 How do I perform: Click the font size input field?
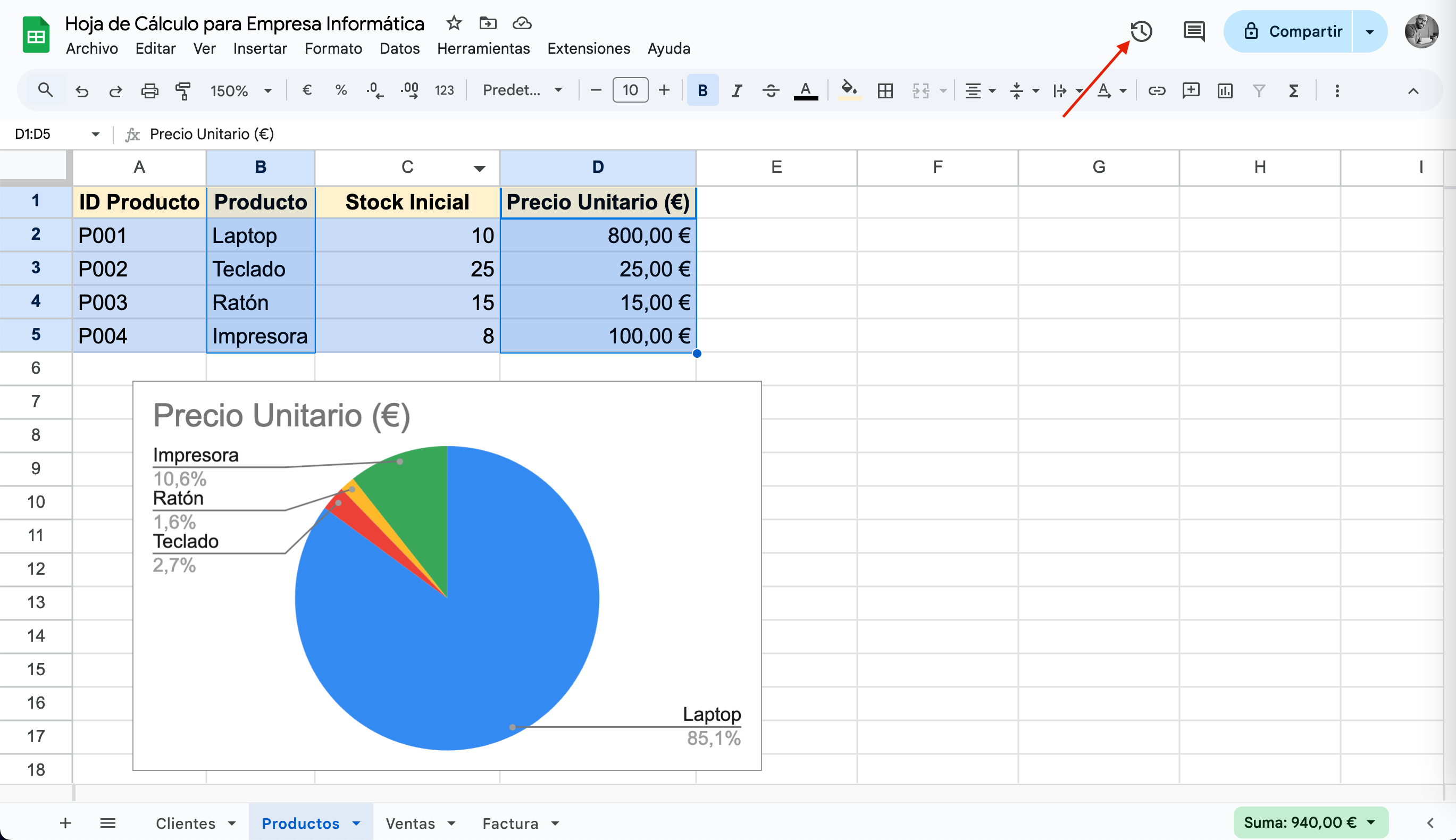[630, 90]
